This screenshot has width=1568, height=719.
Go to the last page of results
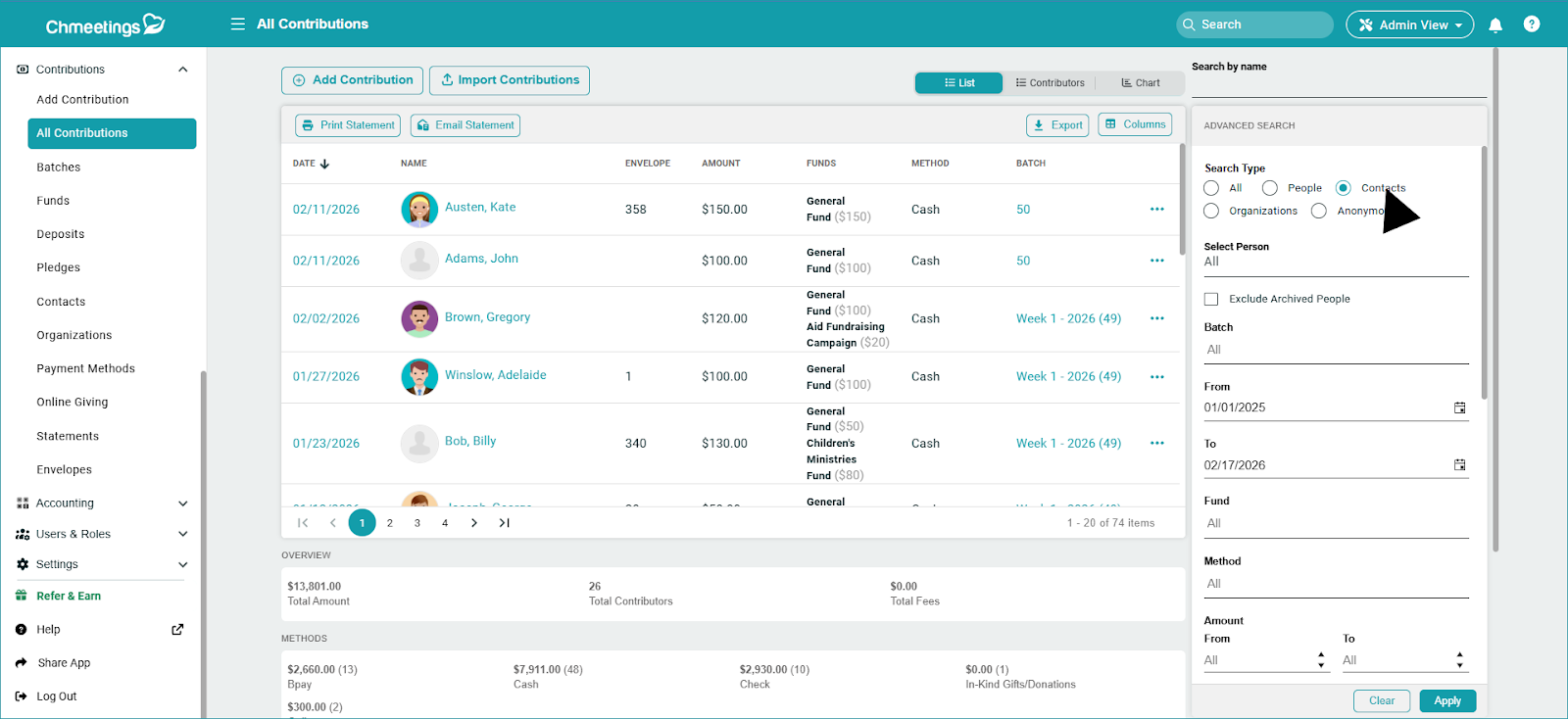point(504,523)
